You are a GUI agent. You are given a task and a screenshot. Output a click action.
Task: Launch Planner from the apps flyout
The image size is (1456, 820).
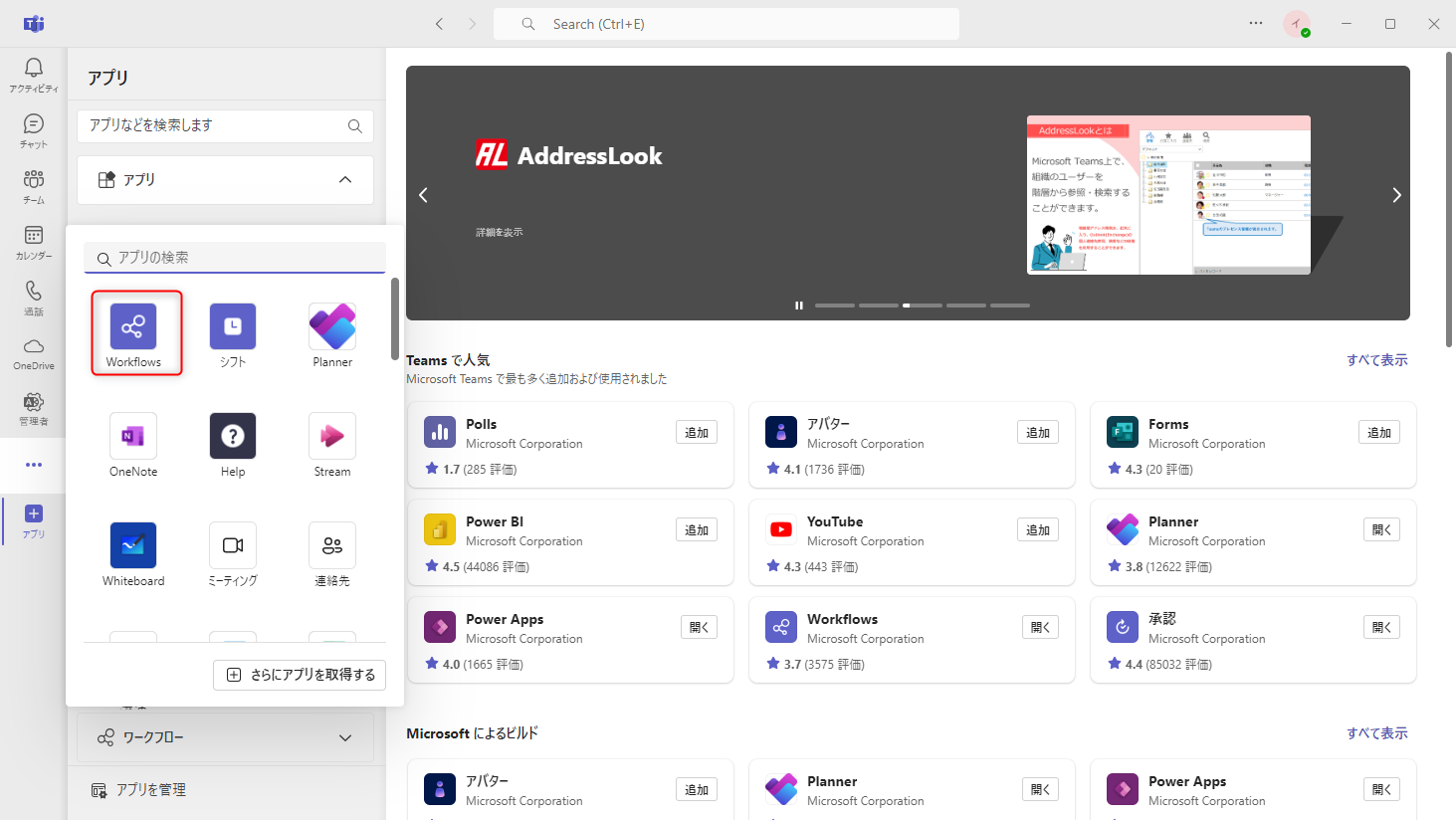click(332, 327)
